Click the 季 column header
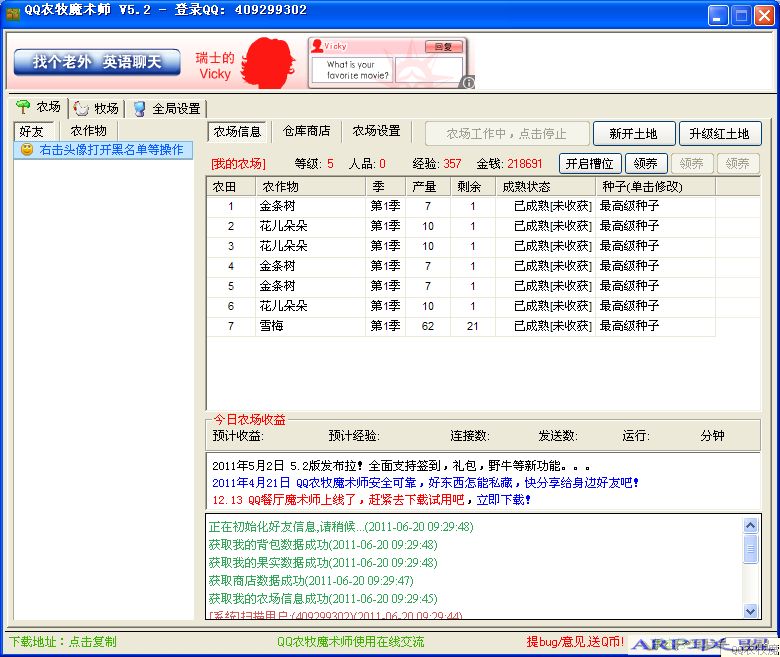The height and width of the screenshot is (657, 780). pos(386,187)
